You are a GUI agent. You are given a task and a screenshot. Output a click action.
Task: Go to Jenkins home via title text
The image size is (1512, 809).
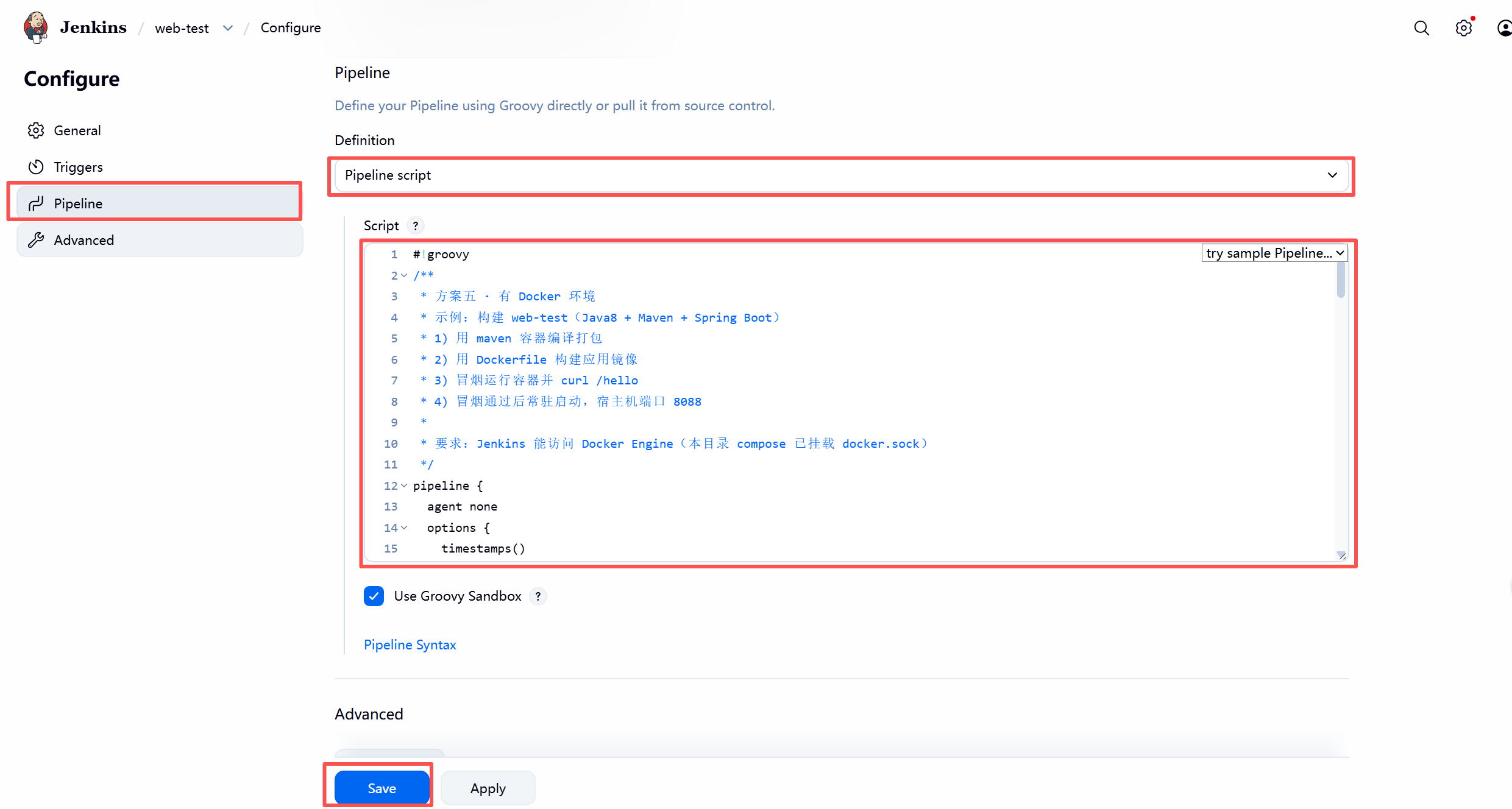click(x=93, y=27)
